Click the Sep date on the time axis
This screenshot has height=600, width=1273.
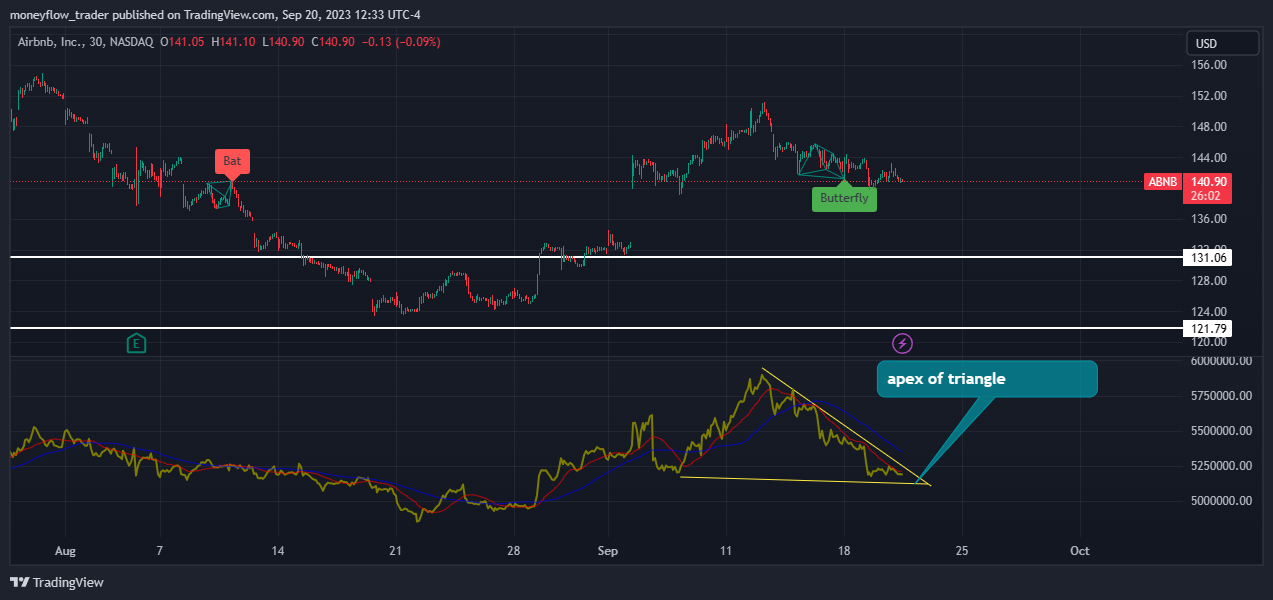tap(609, 551)
